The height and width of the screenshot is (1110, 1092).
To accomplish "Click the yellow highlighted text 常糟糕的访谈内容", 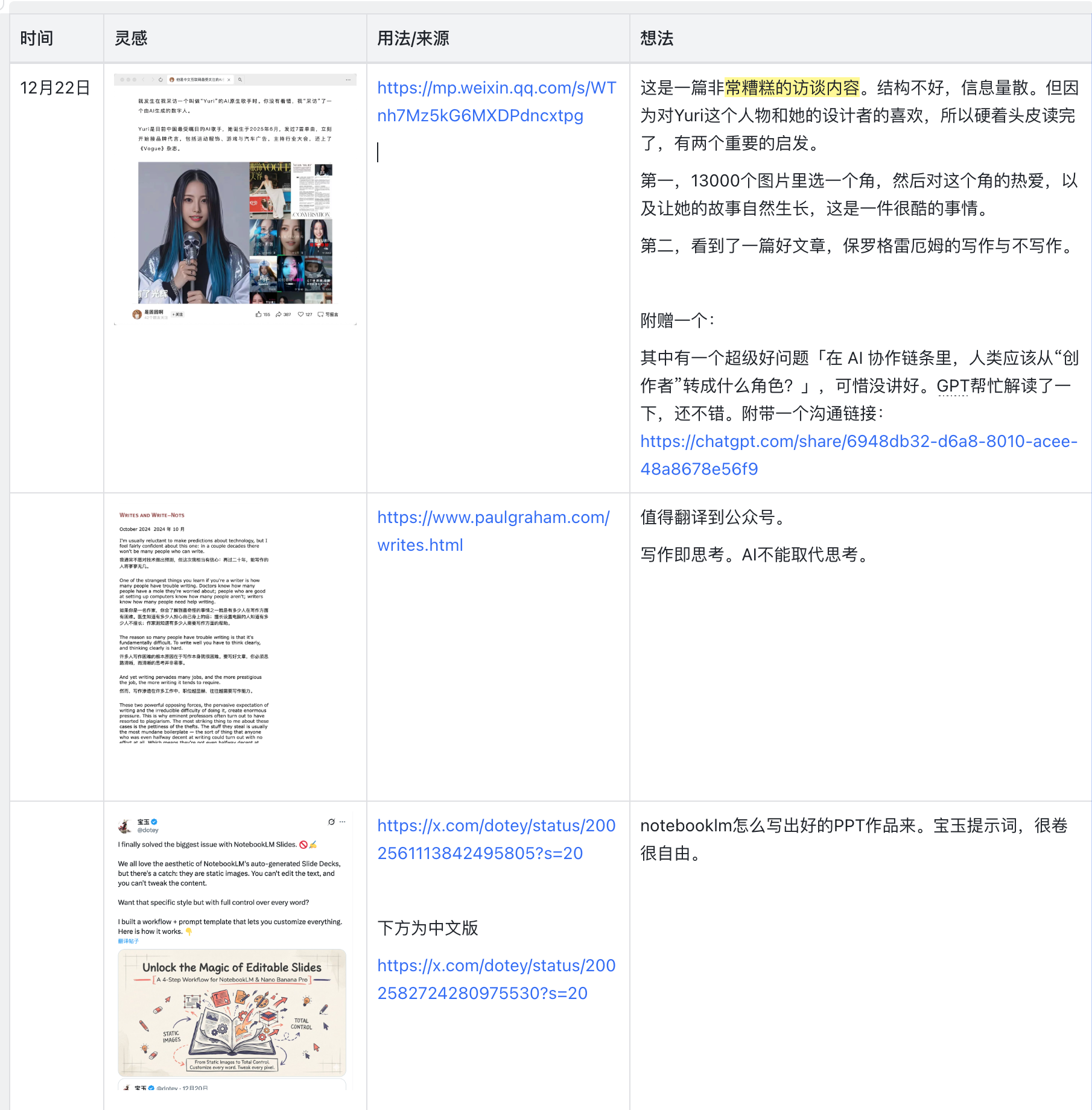I will coord(792,88).
